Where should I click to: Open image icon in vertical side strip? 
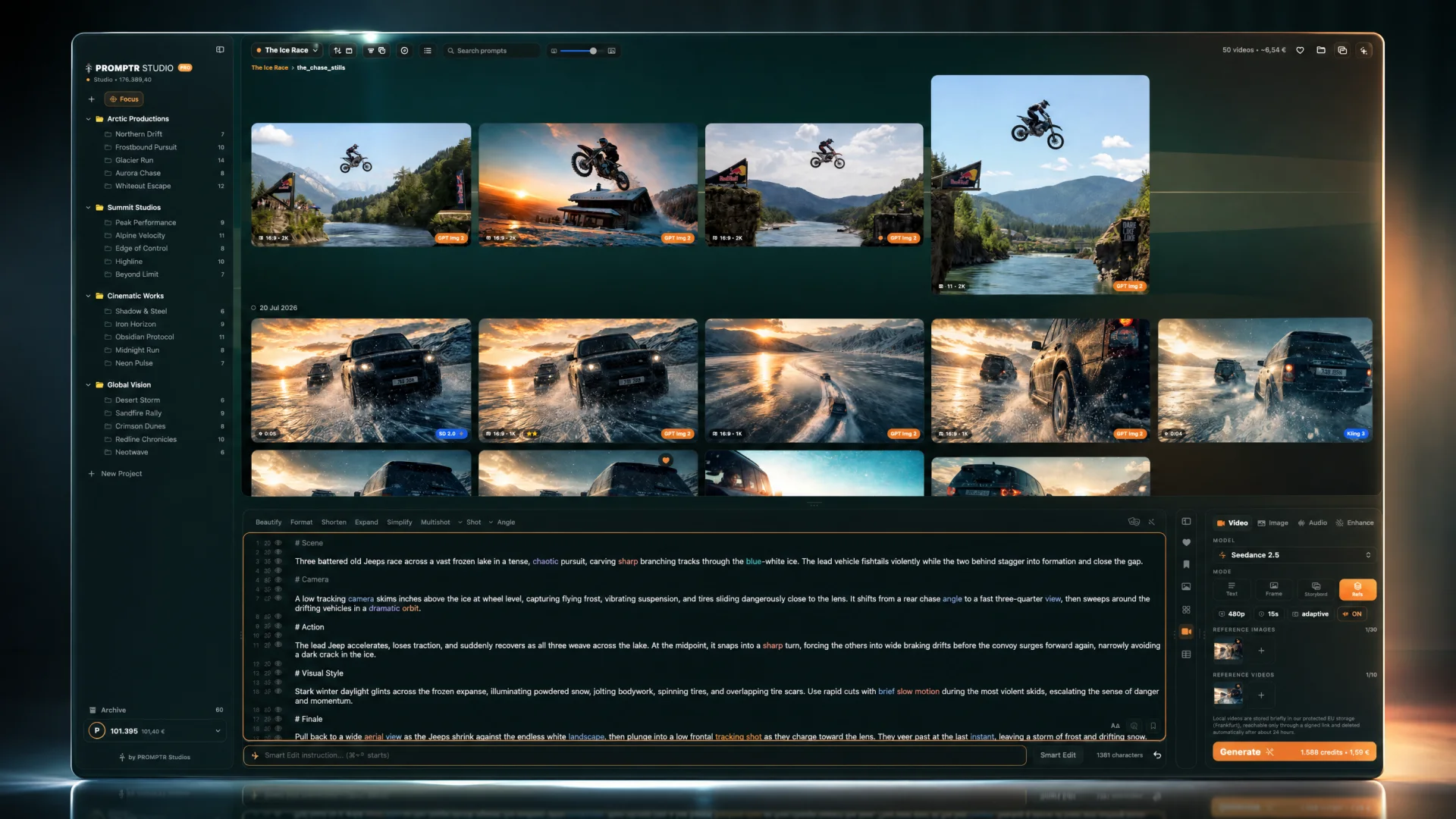click(x=1186, y=586)
